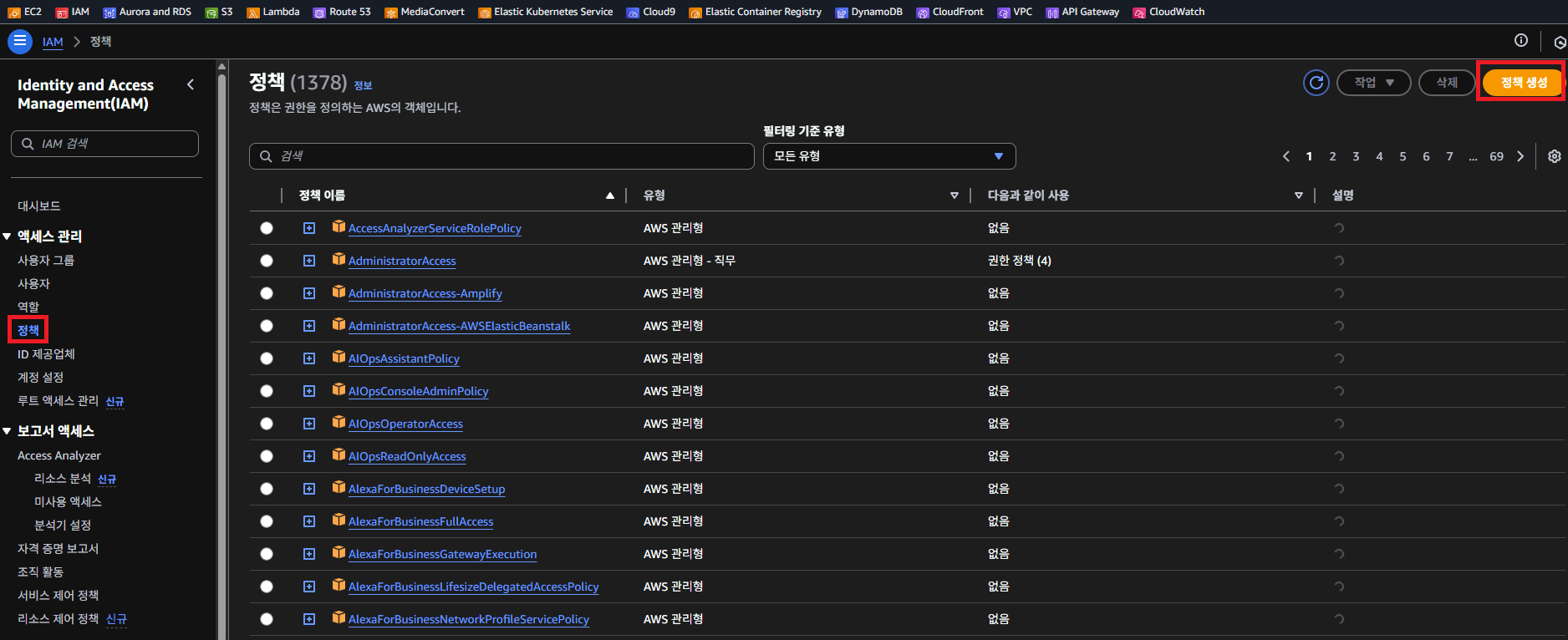The height and width of the screenshot is (640, 1568).
Task: Open Route 53 service shortcut
Action: tap(342, 12)
